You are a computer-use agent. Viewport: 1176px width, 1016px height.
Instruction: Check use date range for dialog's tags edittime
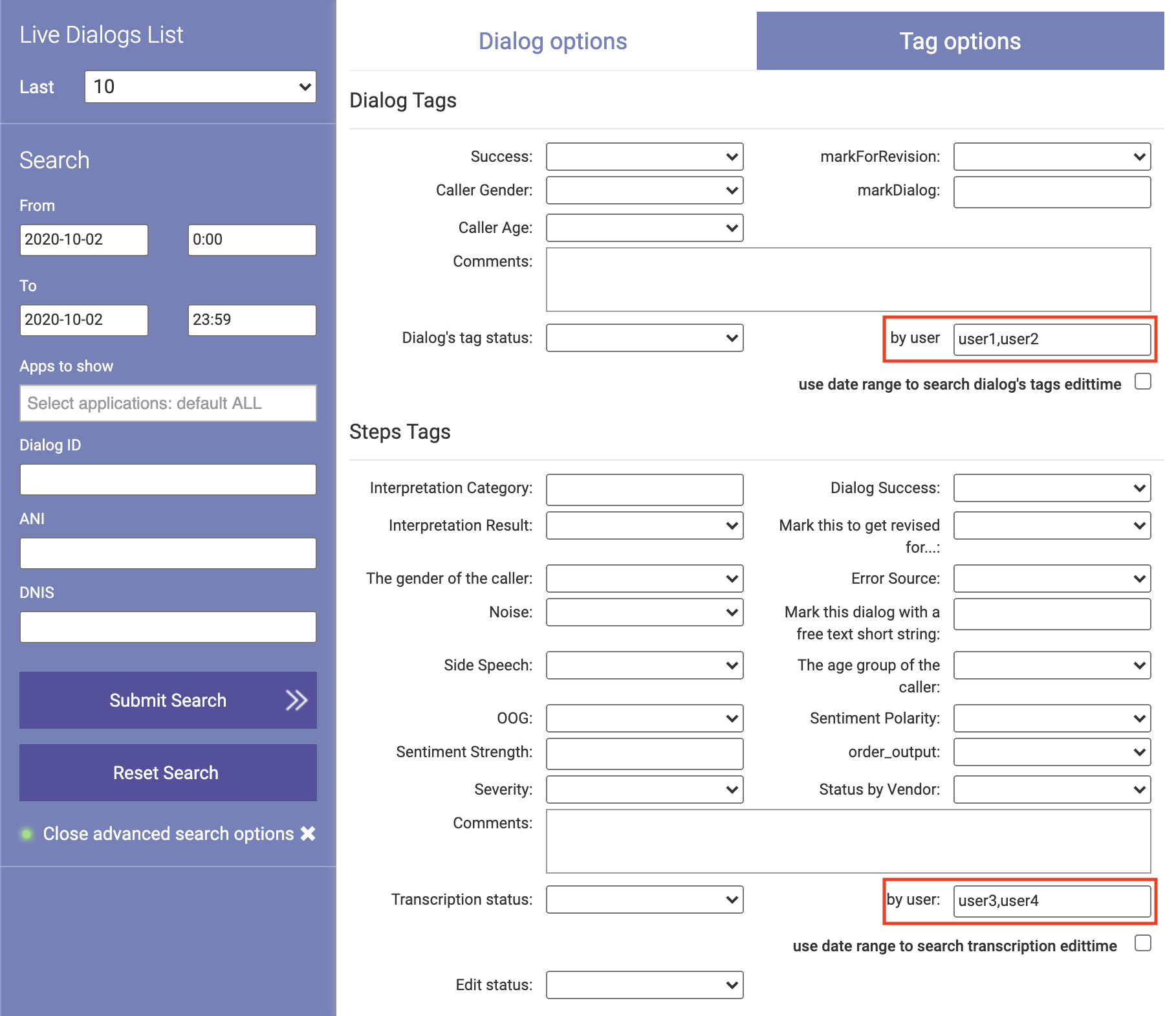click(1144, 382)
